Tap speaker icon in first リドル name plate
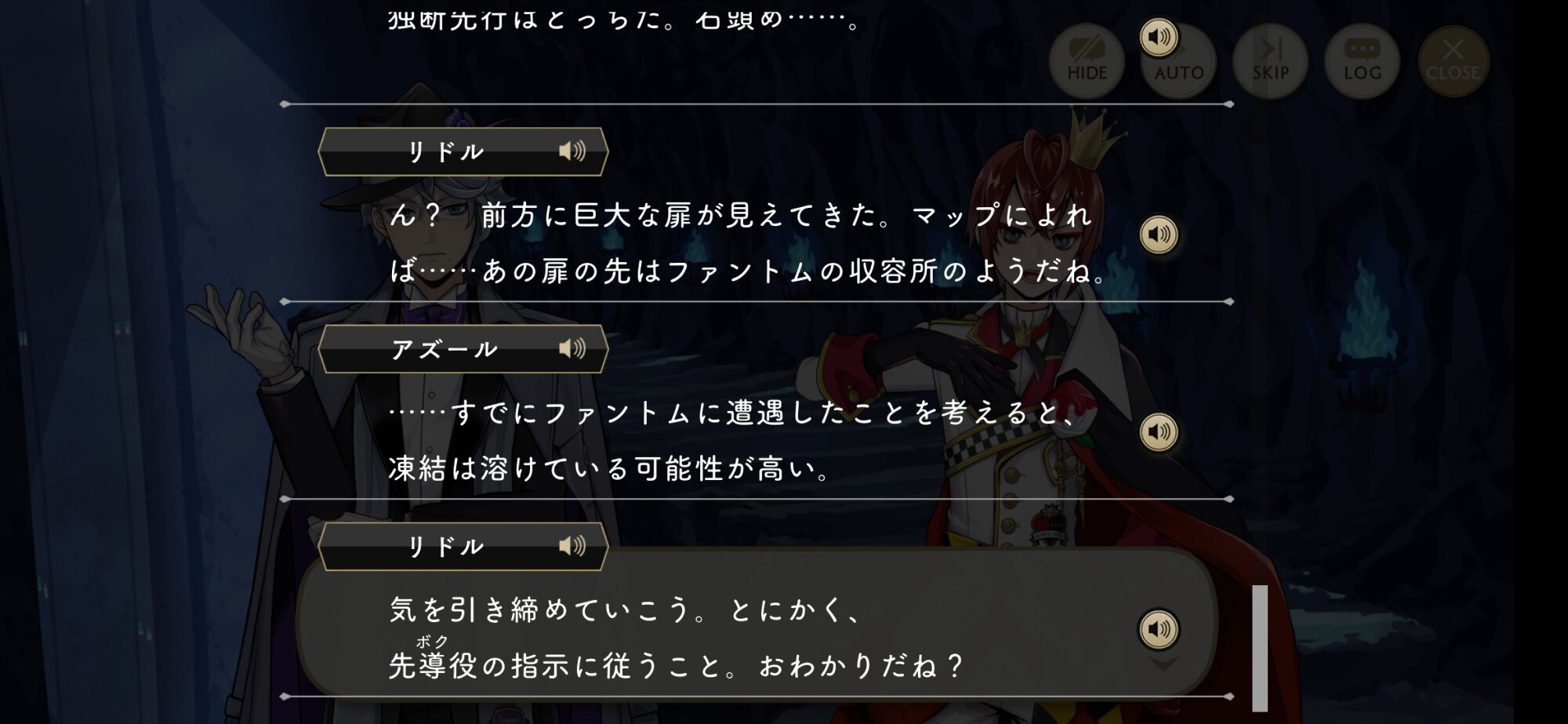 [x=572, y=151]
